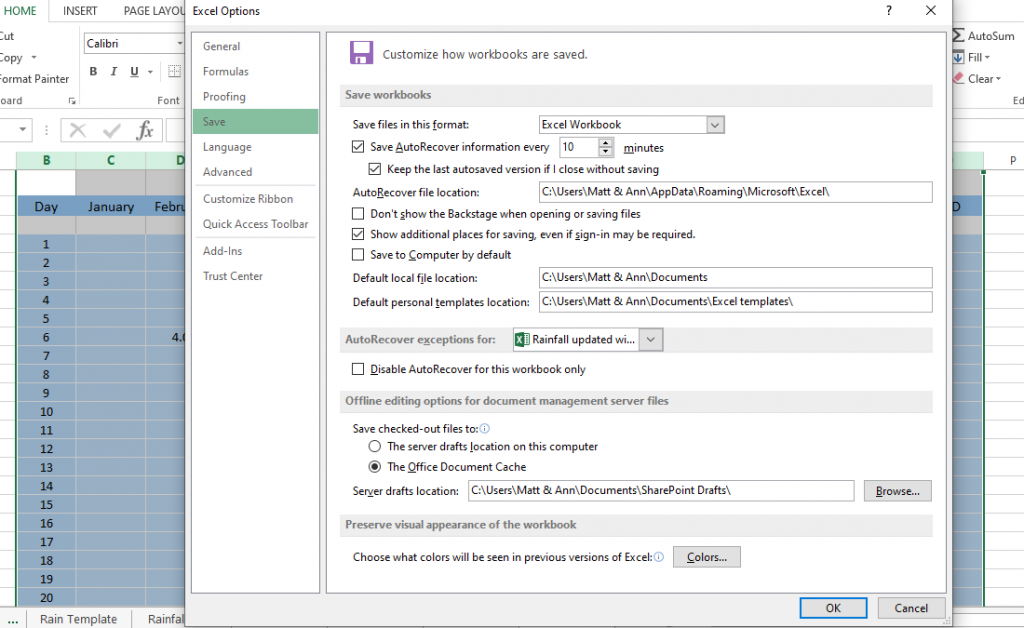This screenshot has height=628, width=1024.
Task: Expand the Underline style dropdown arrow
Action: (x=150, y=72)
